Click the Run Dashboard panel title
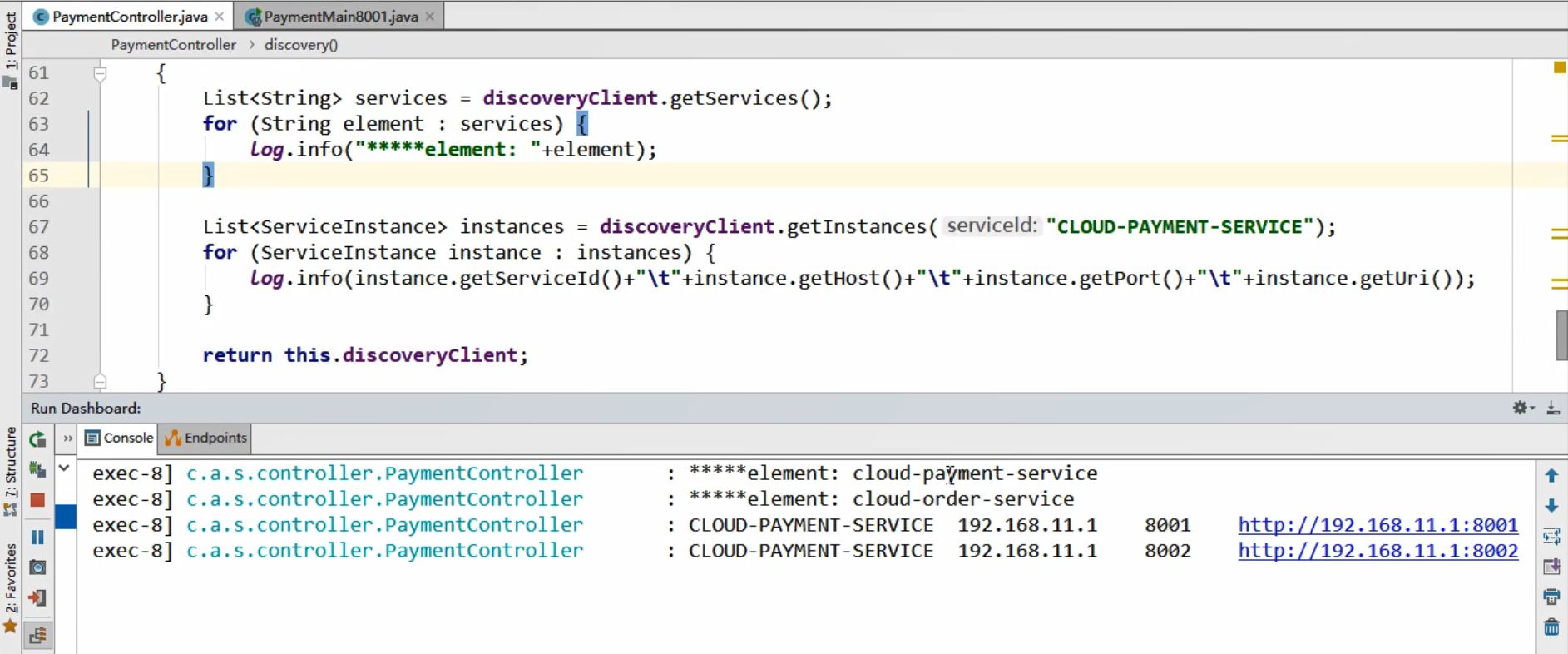The image size is (1568, 654). (x=86, y=408)
